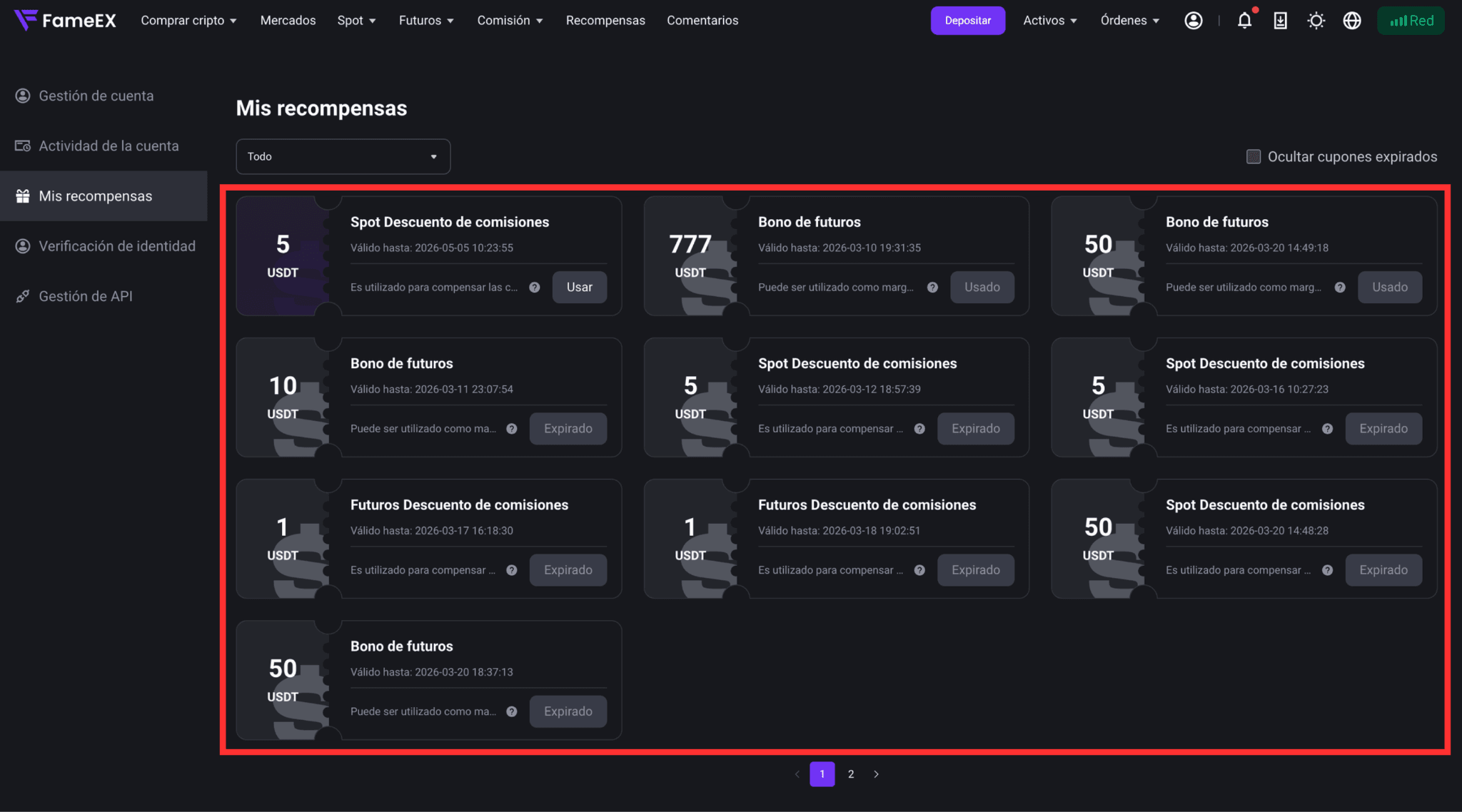Click next page arrow in pagination
This screenshot has height=812, width=1462.
click(x=877, y=774)
